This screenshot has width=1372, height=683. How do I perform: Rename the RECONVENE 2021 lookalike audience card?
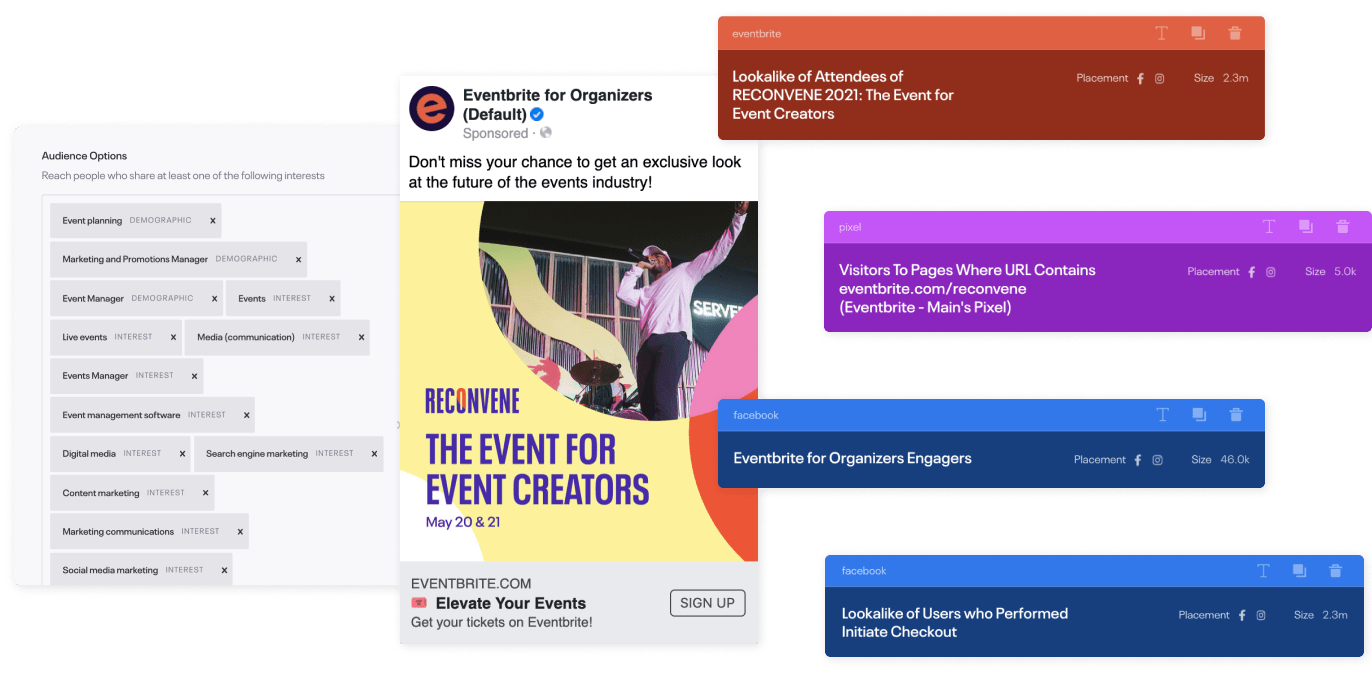tap(1161, 33)
